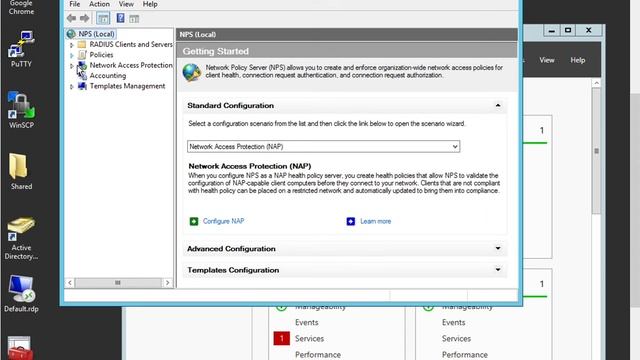640x360 pixels.
Task: Open Events in the left Server Manager tile
Action: click(307, 322)
